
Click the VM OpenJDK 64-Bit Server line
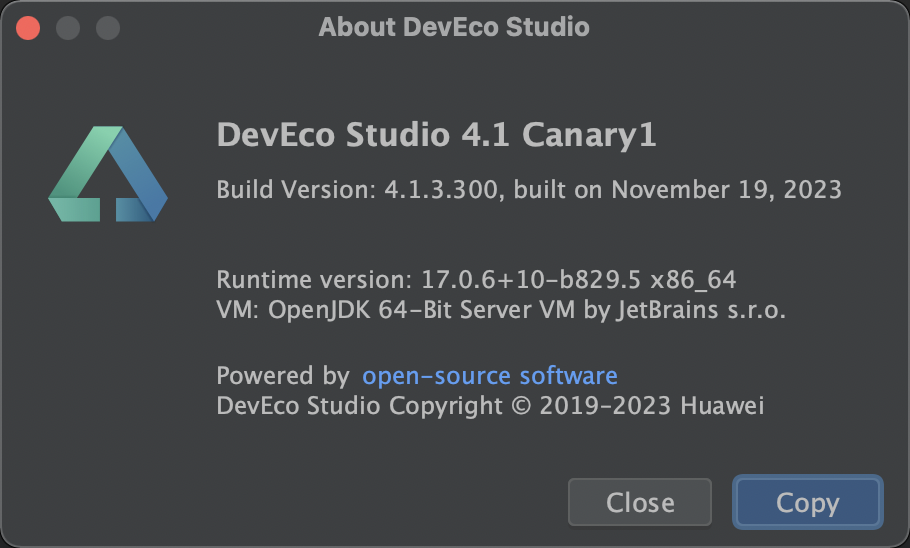[501, 309]
